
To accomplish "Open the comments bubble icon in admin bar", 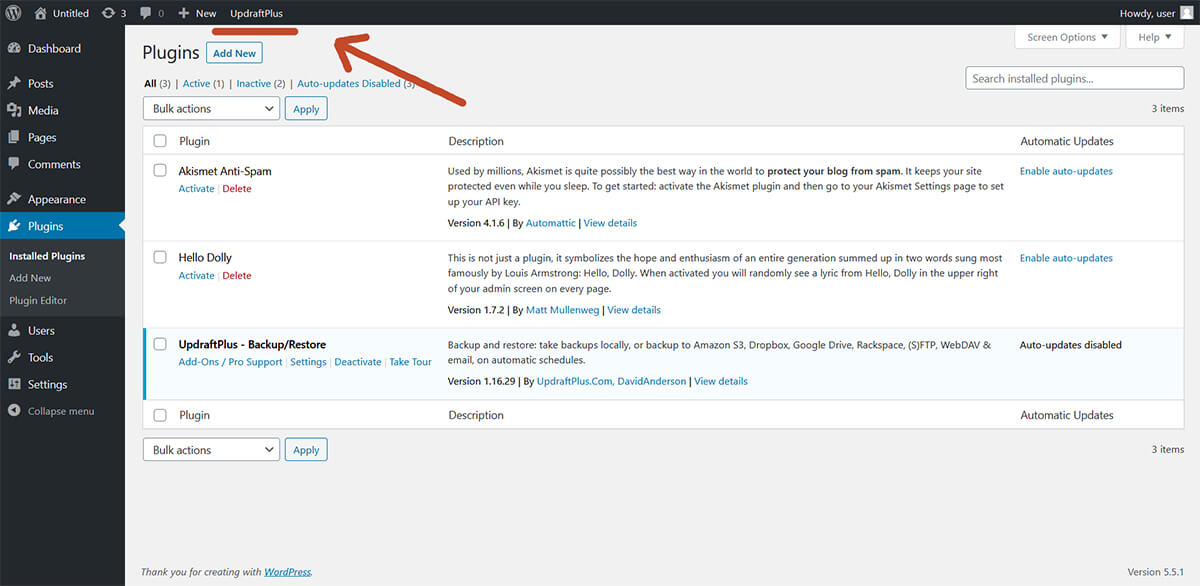I will click(x=146, y=13).
